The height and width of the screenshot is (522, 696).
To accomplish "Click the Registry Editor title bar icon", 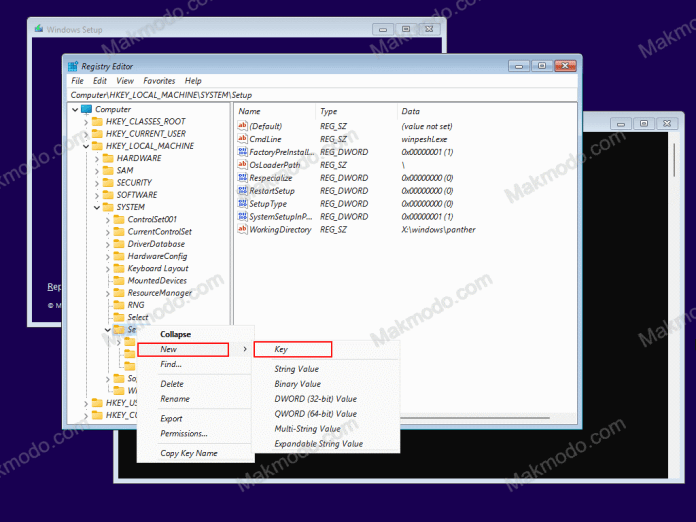I will [73, 67].
